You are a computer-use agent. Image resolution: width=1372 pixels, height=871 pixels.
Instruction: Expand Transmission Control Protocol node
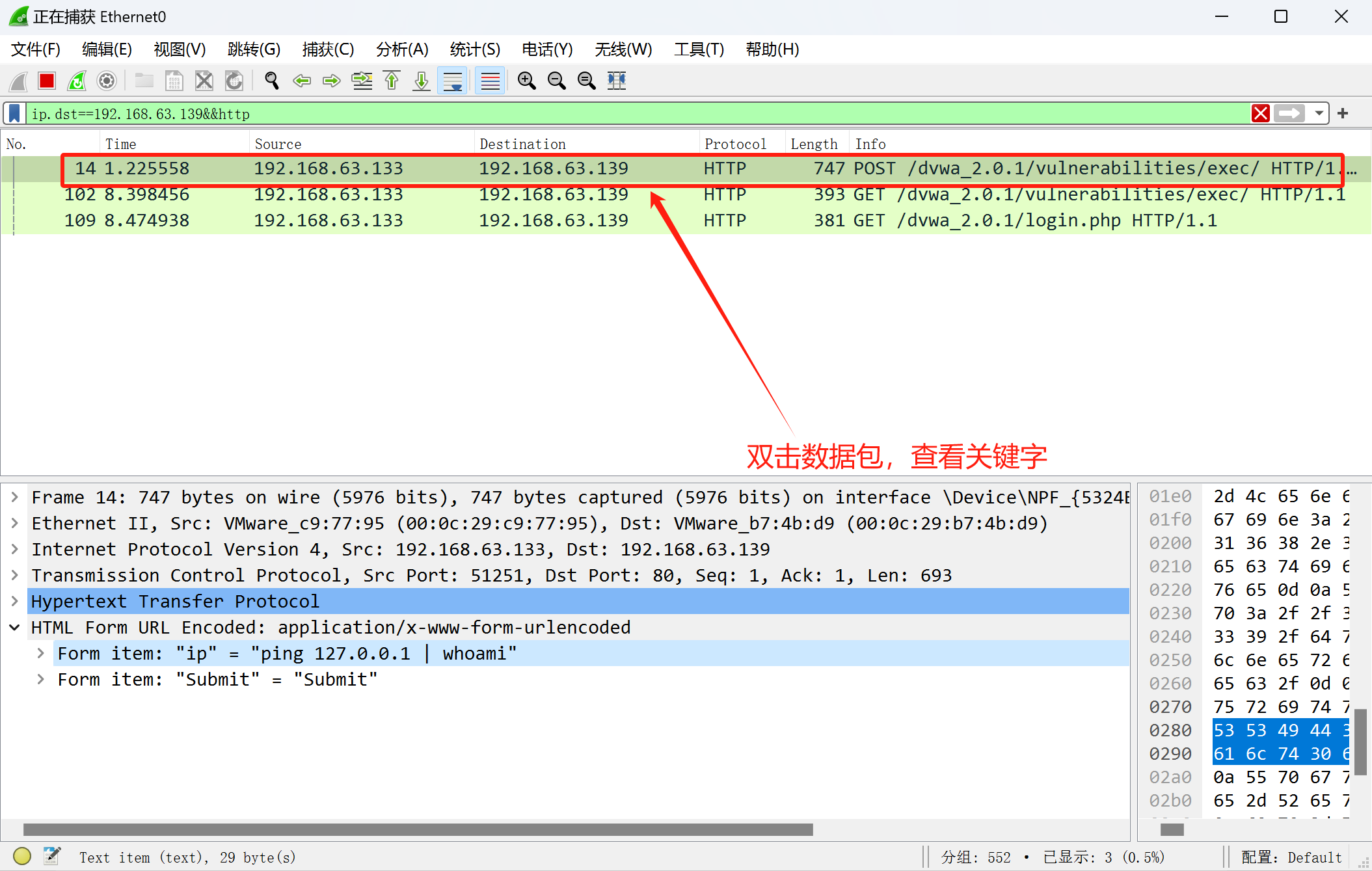(x=15, y=576)
